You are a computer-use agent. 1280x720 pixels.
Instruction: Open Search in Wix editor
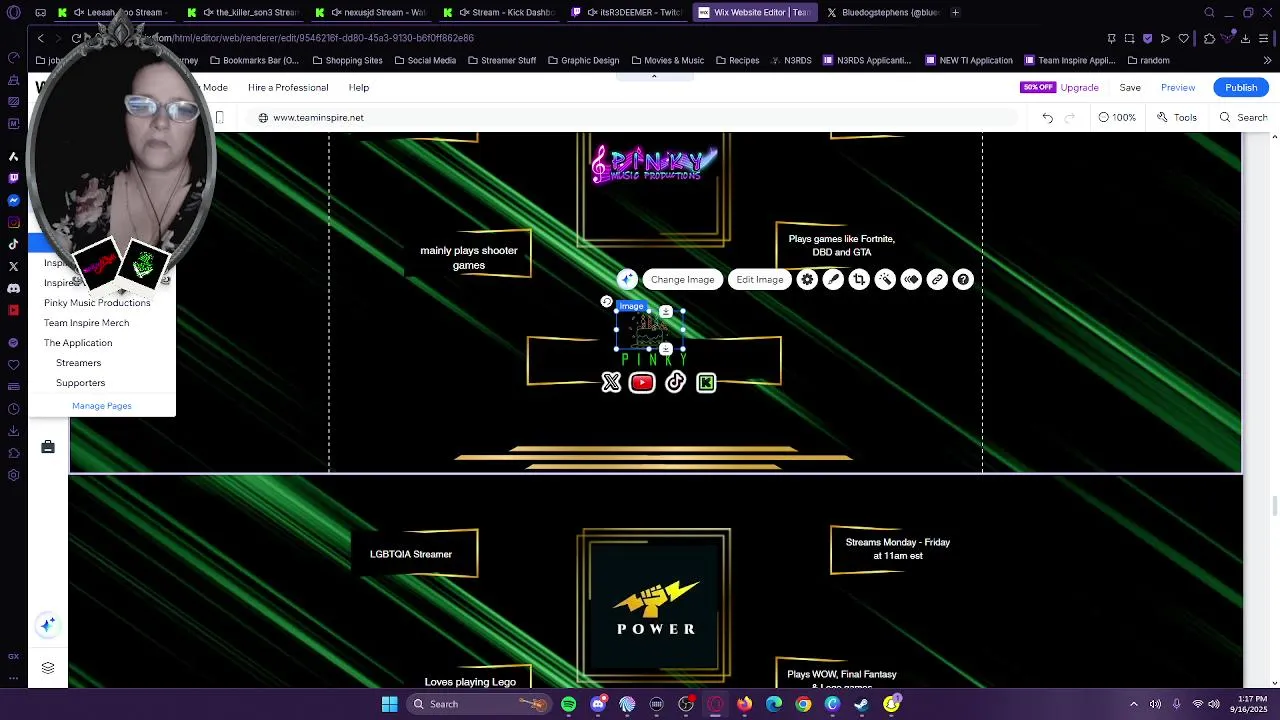tap(1243, 118)
